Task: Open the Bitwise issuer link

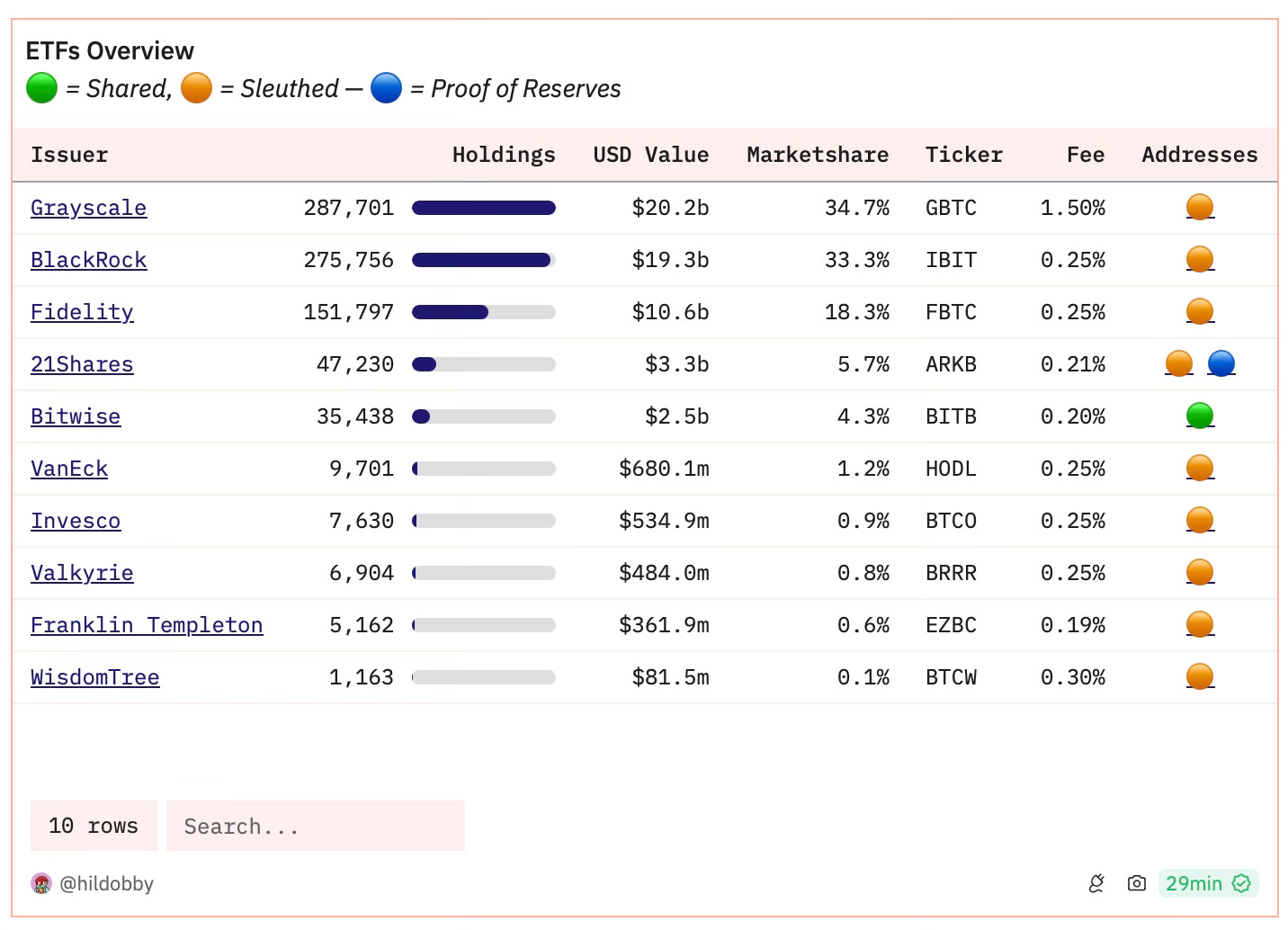Action: 76,416
